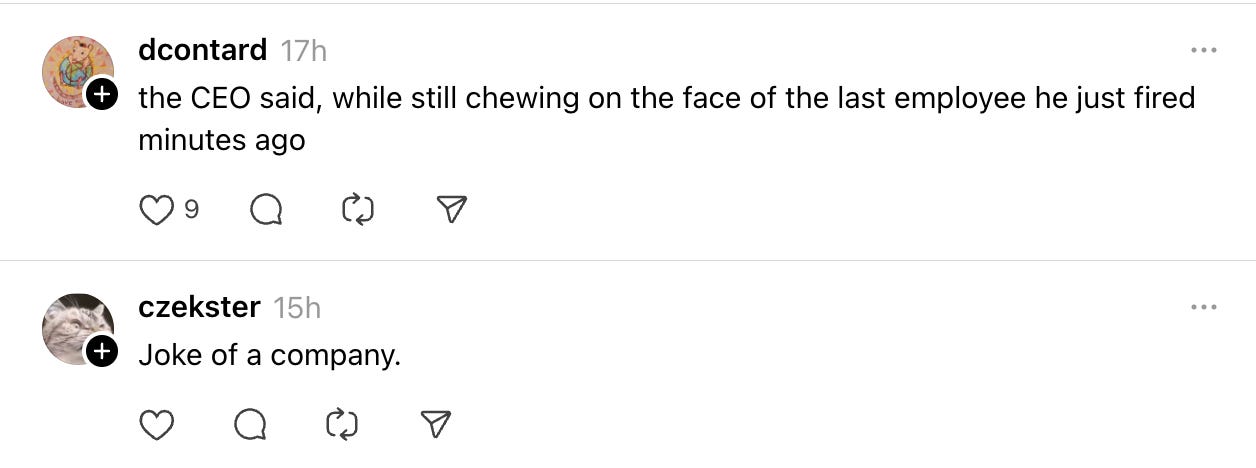Click the 17h timestamp on dcontard's post

(303, 50)
